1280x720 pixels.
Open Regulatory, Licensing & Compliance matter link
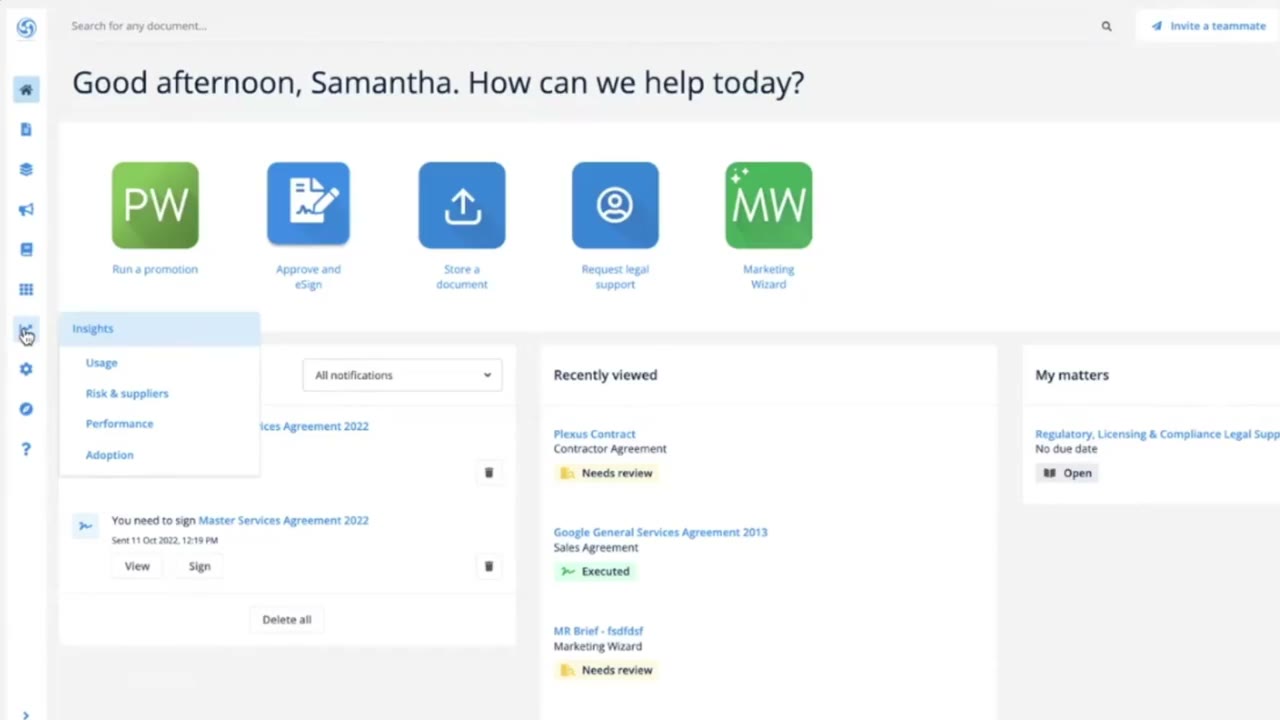(x=1157, y=434)
